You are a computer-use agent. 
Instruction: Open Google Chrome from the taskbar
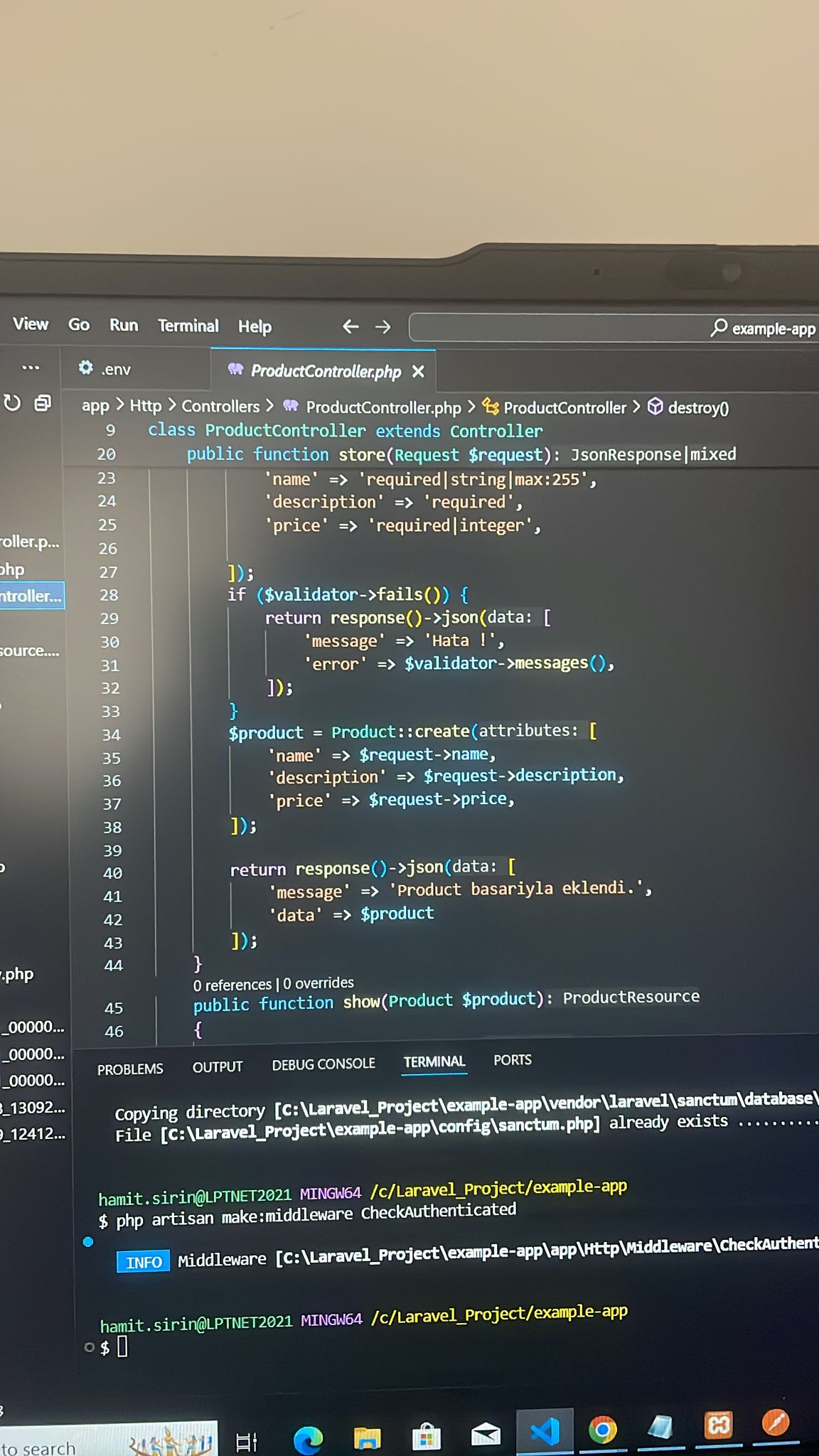(x=603, y=1429)
